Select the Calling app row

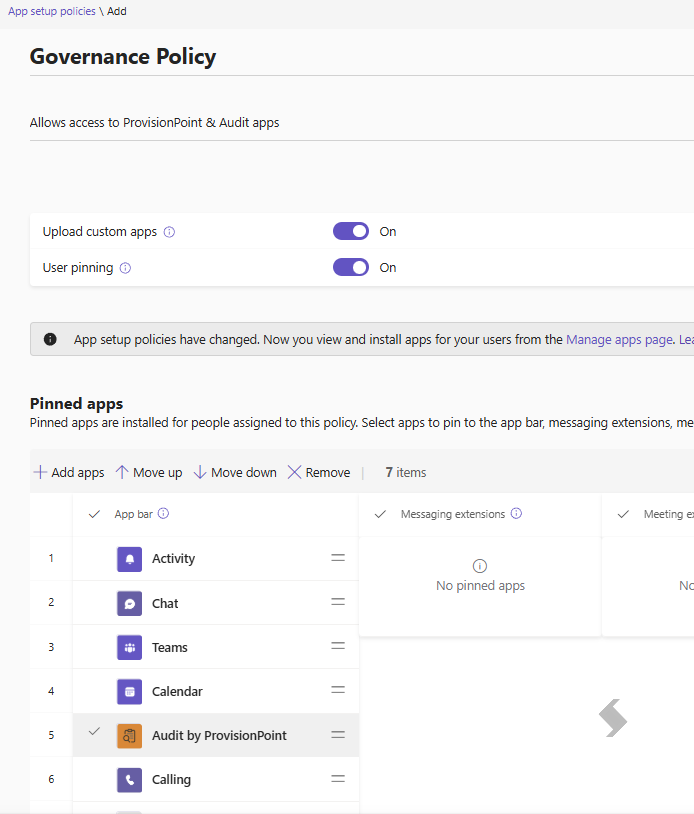pos(215,779)
